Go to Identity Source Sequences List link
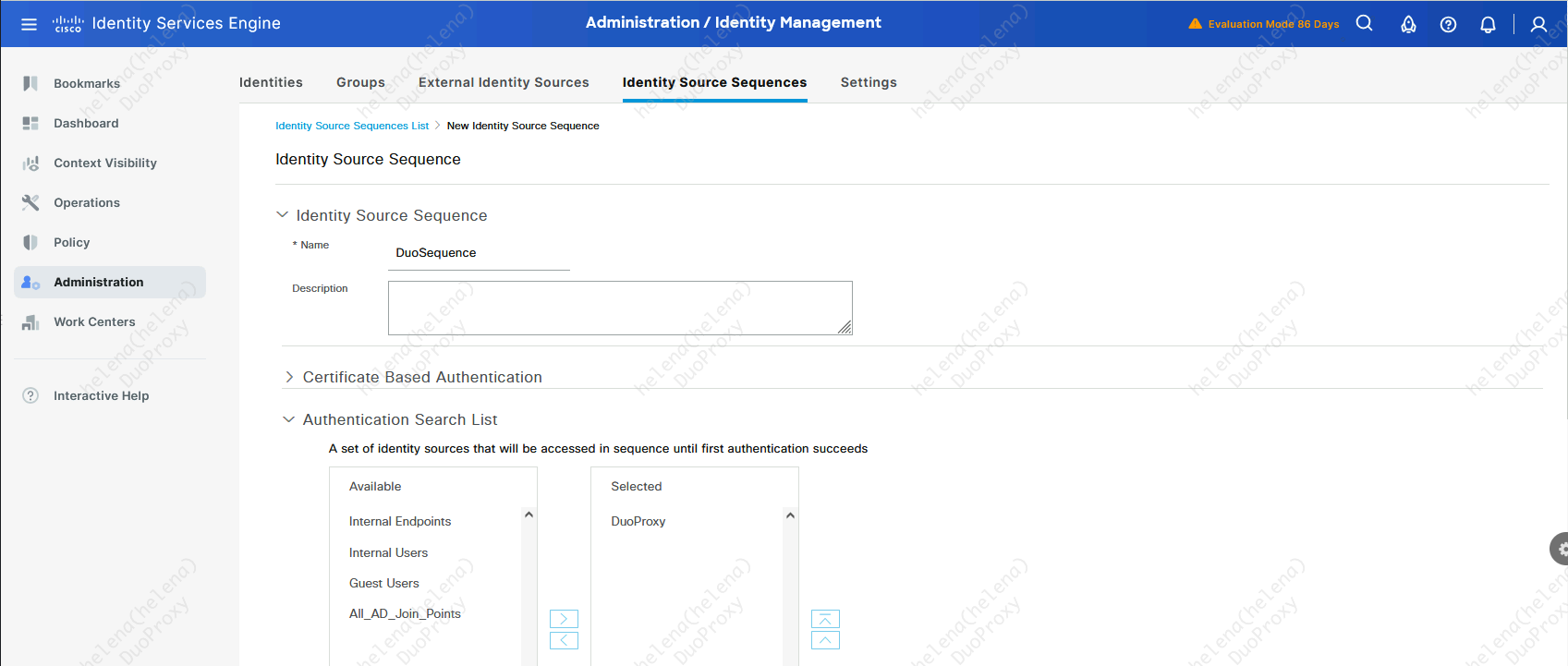The height and width of the screenshot is (666, 1568). (x=352, y=126)
